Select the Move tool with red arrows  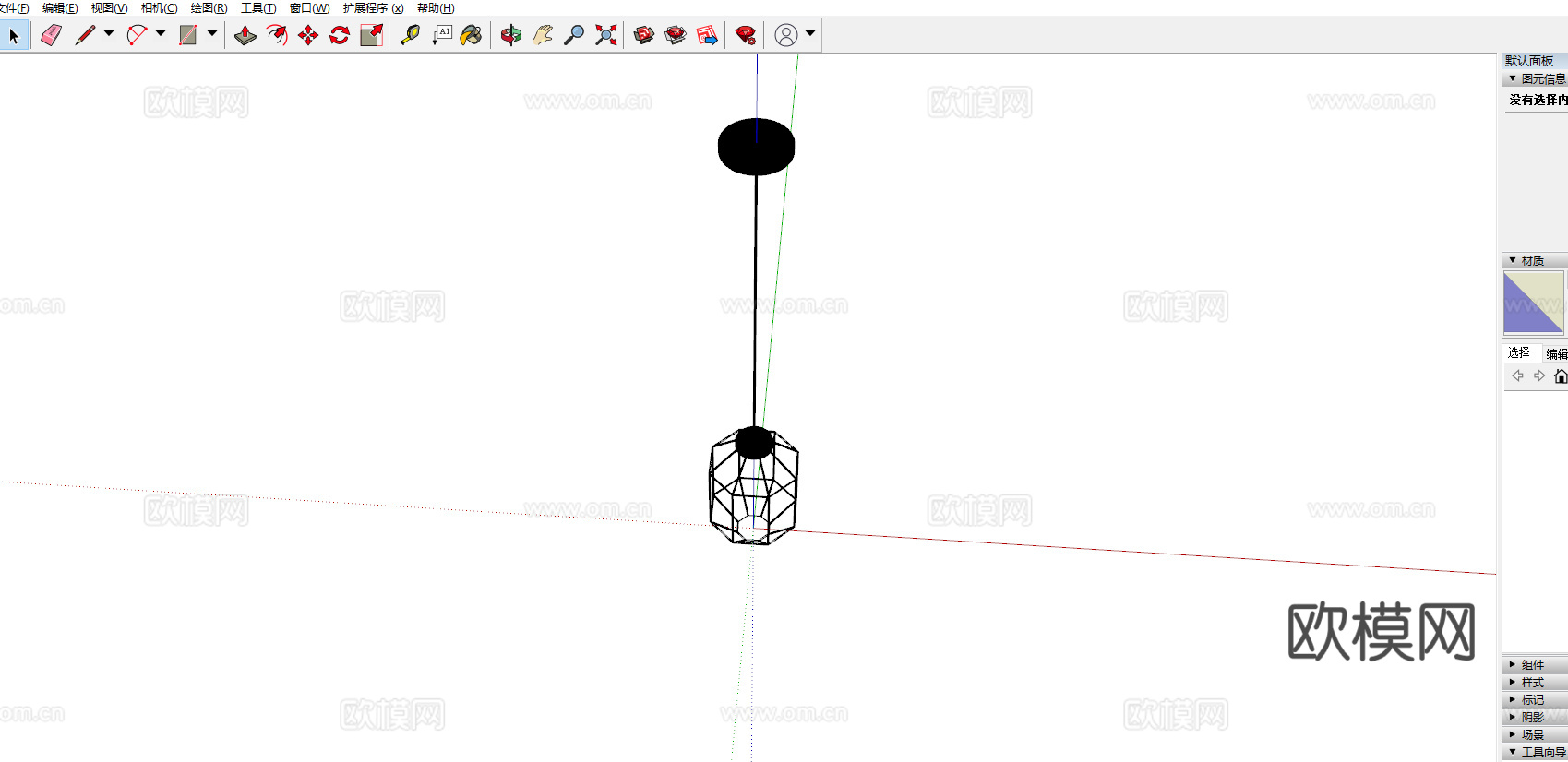(x=308, y=35)
